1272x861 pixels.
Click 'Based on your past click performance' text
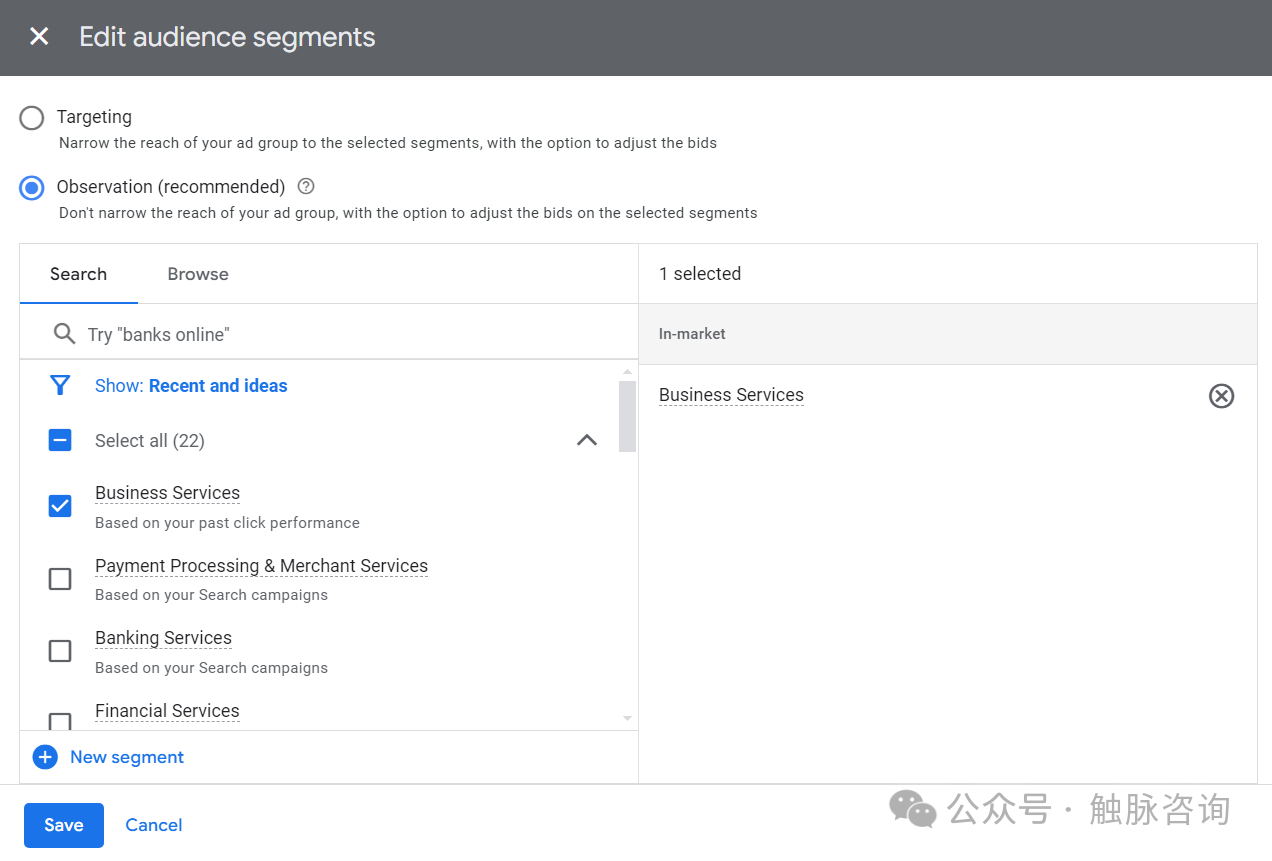point(227,523)
